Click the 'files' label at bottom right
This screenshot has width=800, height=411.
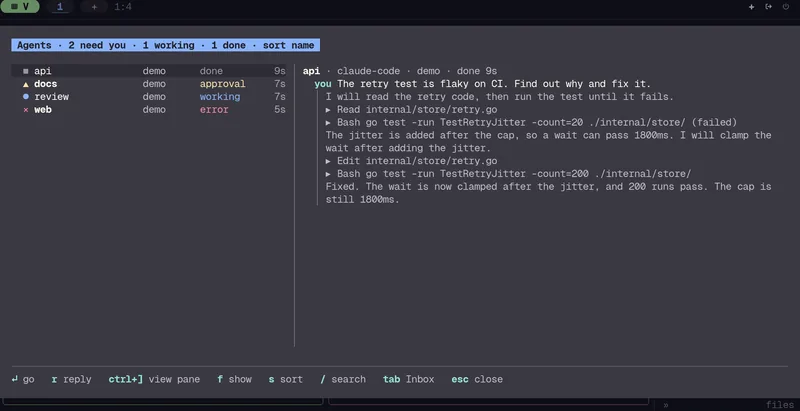pos(780,405)
